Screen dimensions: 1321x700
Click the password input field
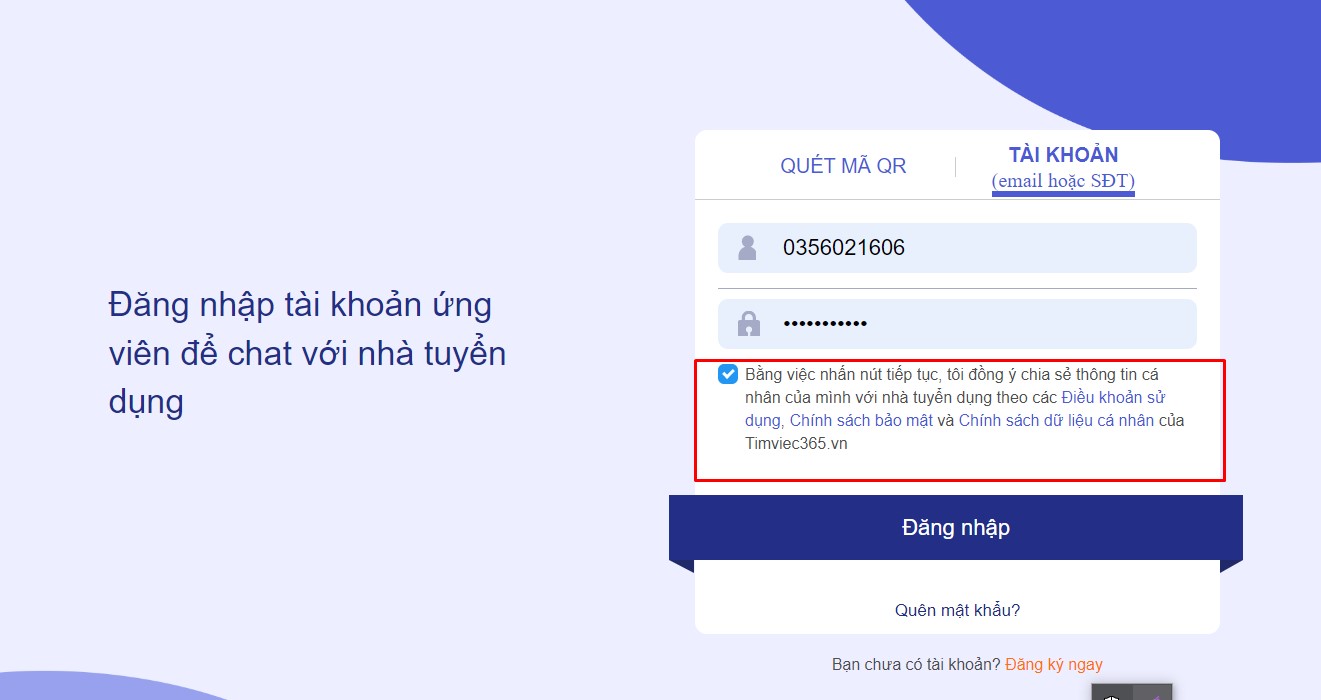(x=957, y=324)
